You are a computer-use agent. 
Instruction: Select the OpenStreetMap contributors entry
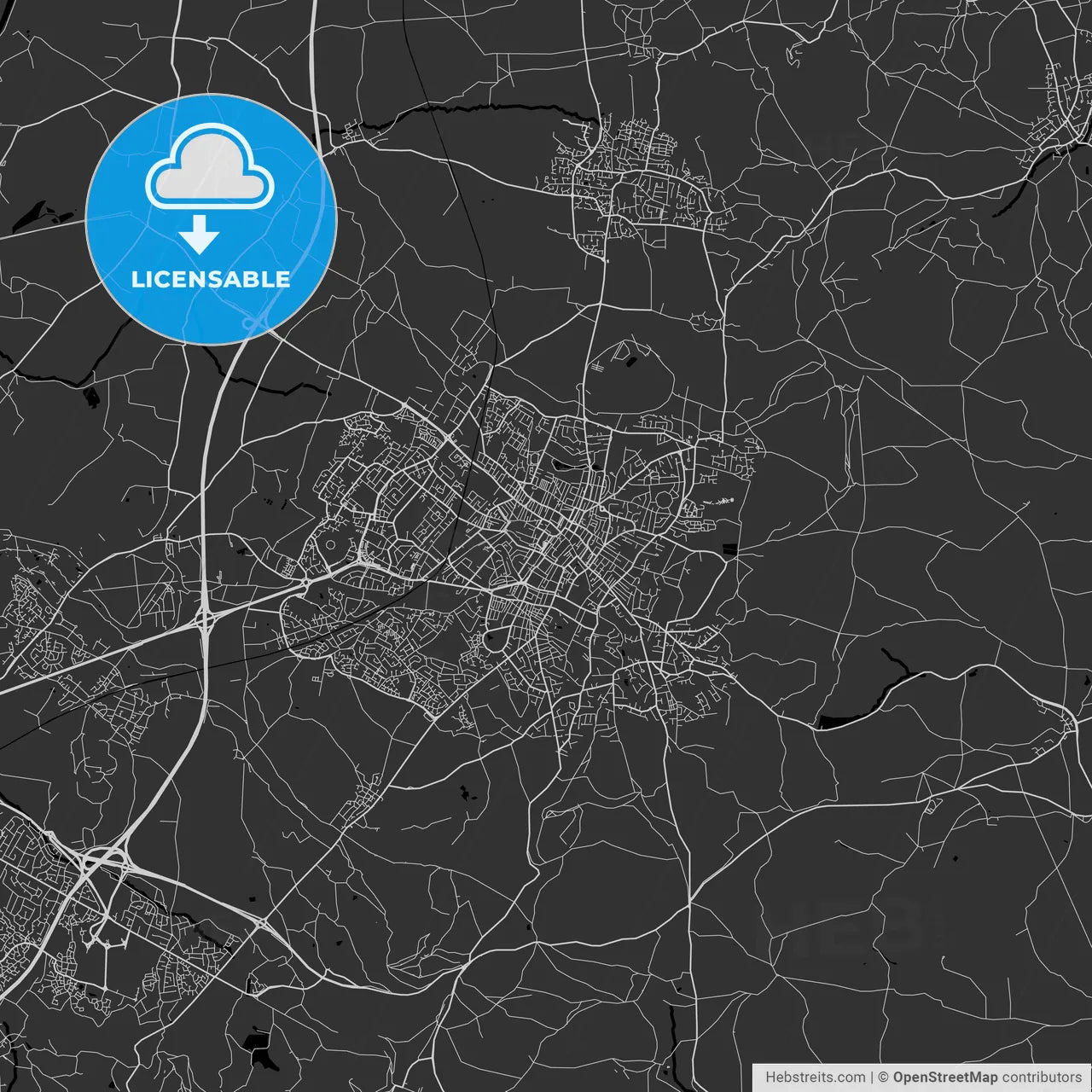pyautogui.click(x=981, y=1077)
